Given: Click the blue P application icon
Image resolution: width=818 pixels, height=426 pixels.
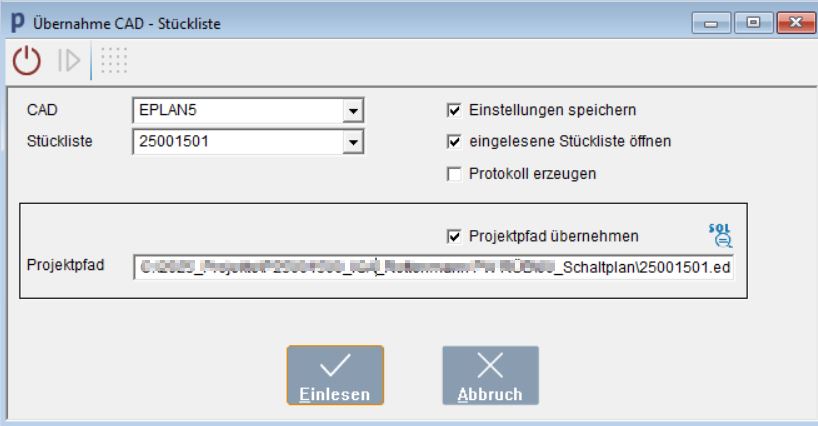Looking at the screenshot, I should pos(18,23).
